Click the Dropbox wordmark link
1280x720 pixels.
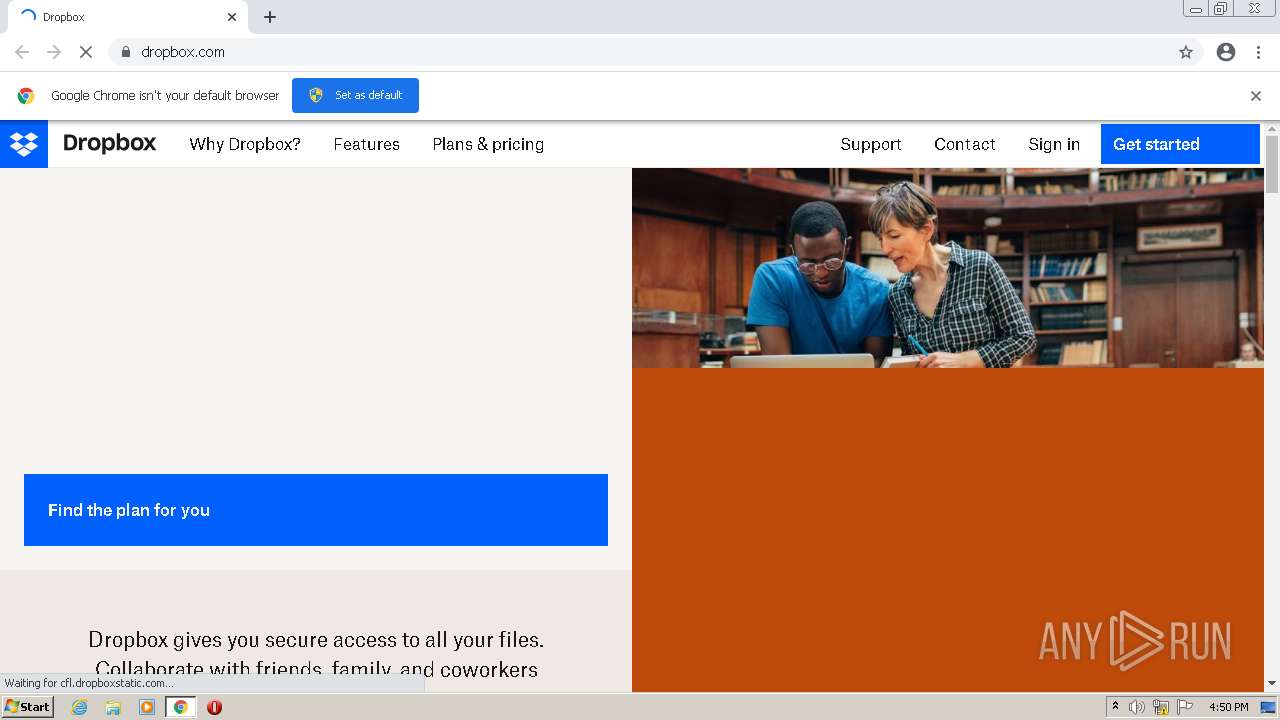(x=109, y=143)
